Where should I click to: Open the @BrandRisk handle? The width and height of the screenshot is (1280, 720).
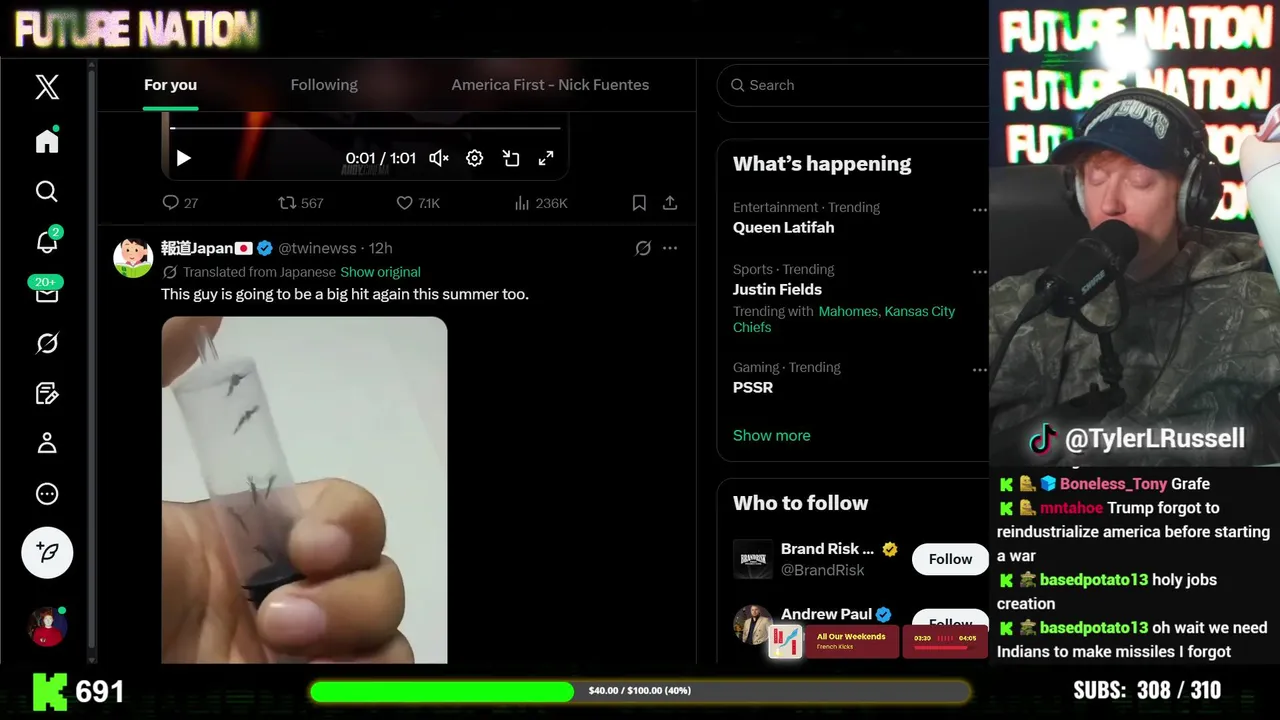tap(823, 570)
